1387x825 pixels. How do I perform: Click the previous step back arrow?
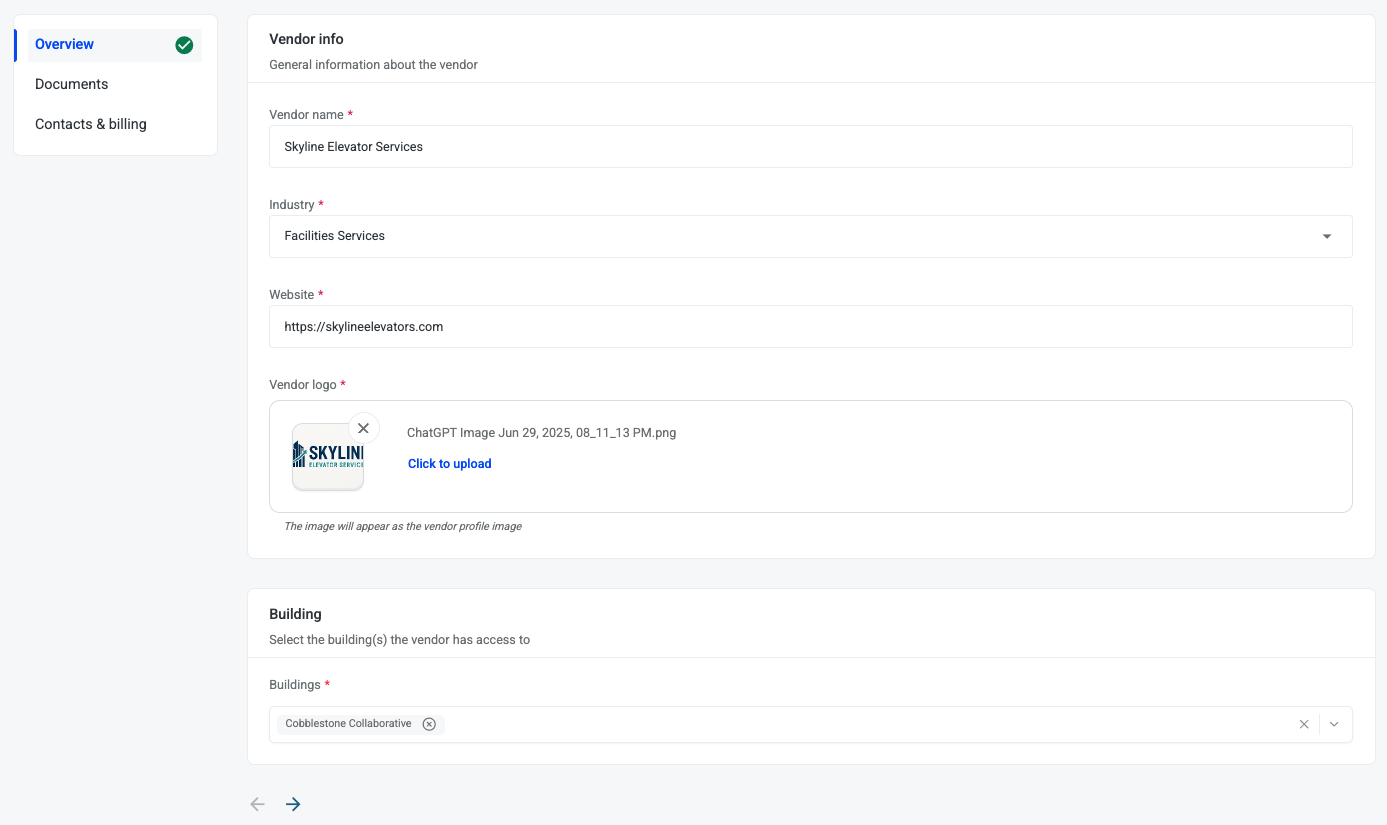[258, 804]
